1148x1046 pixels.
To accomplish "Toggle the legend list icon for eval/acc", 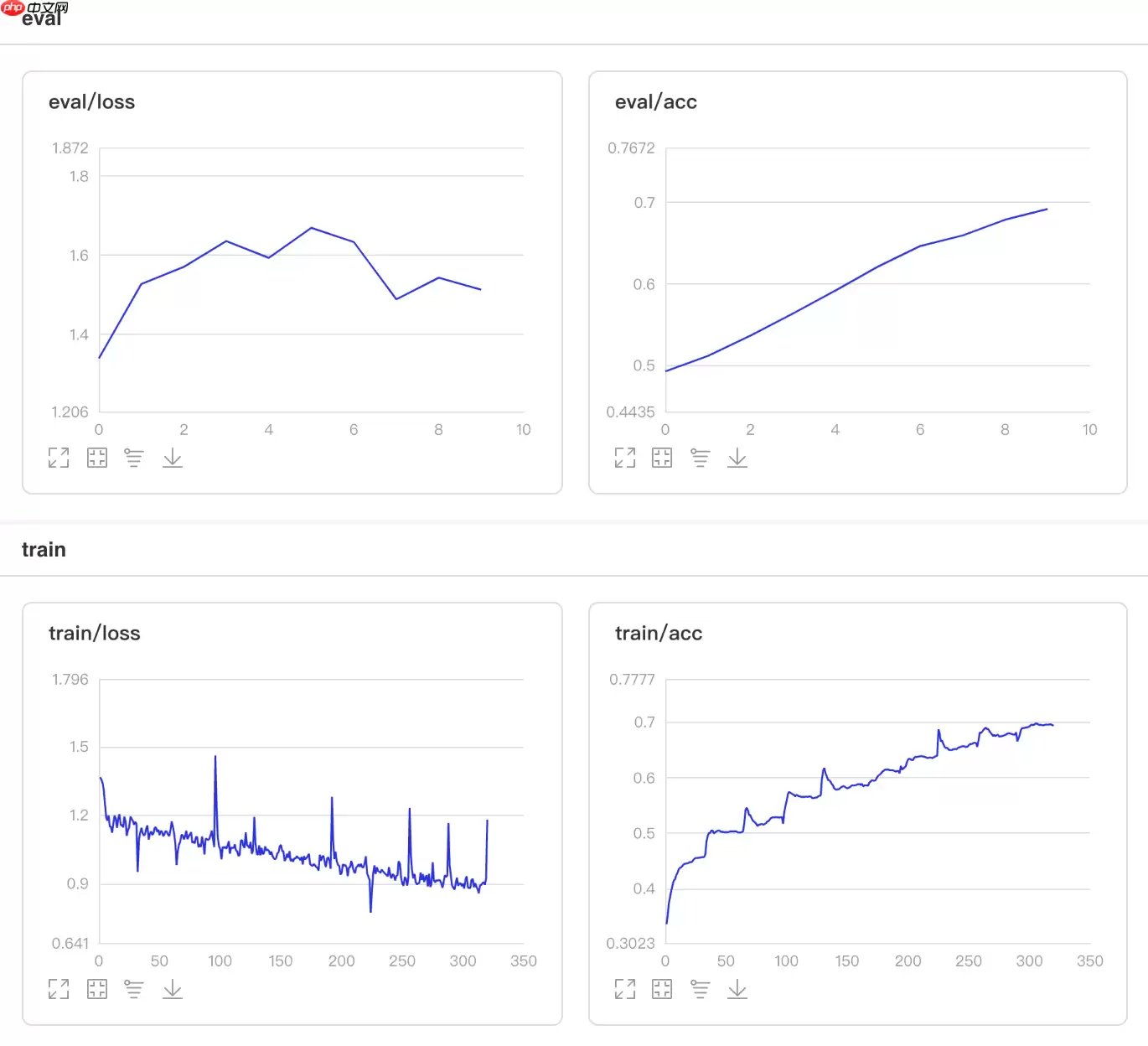I will [700, 458].
